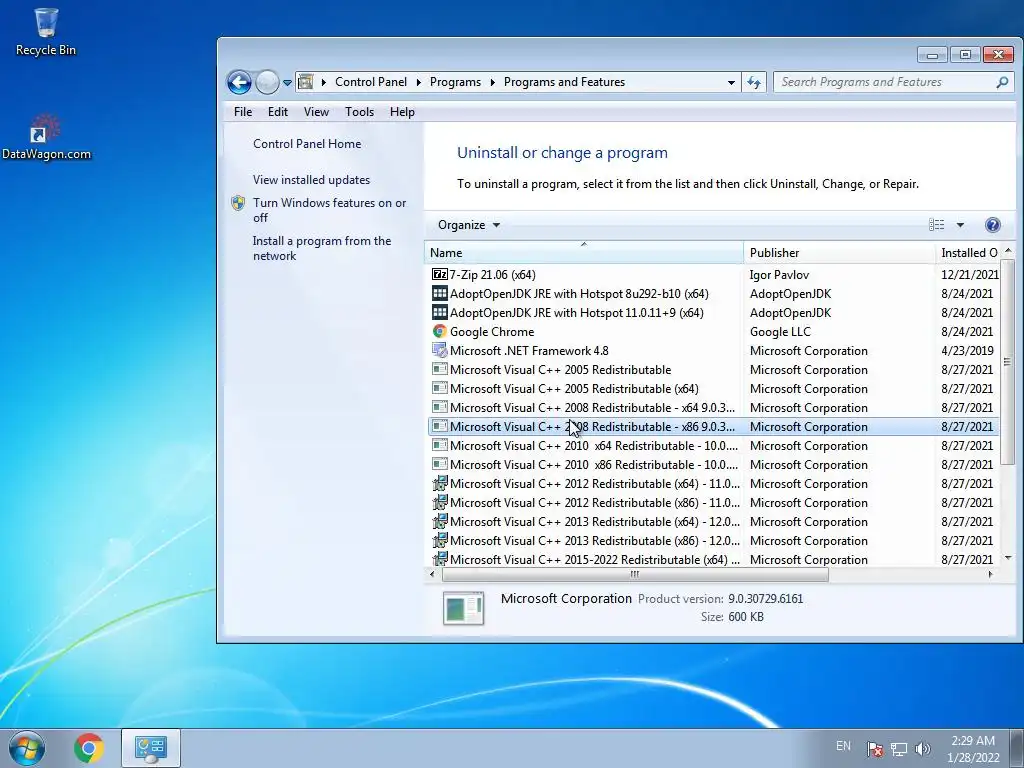Click the search magnifier icon
This screenshot has width=1024, height=768.
point(1002,82)
